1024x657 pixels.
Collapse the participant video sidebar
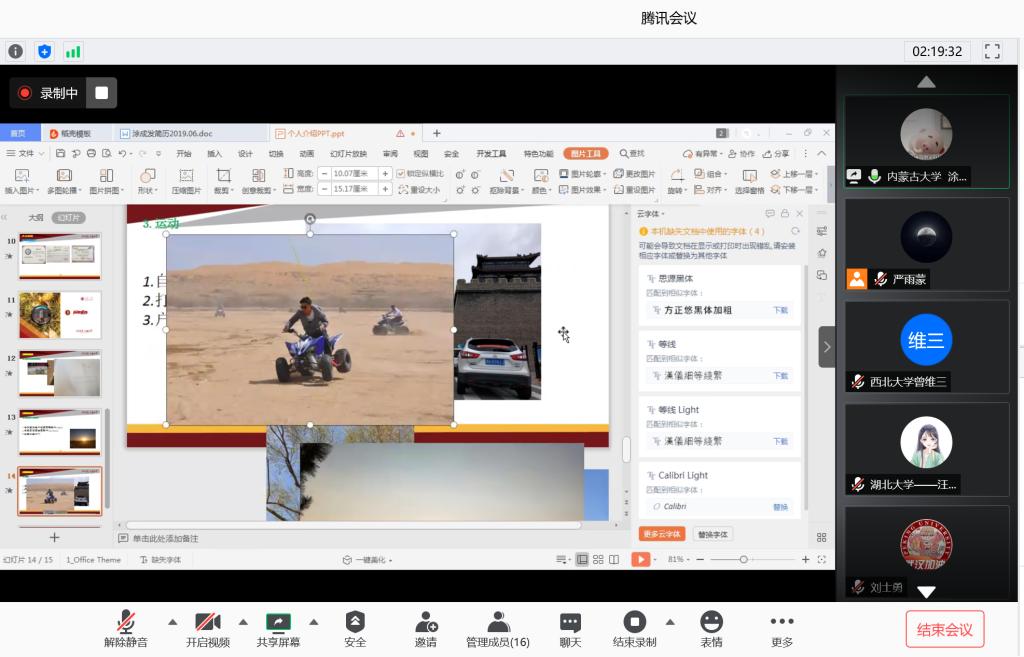point(827,347)
